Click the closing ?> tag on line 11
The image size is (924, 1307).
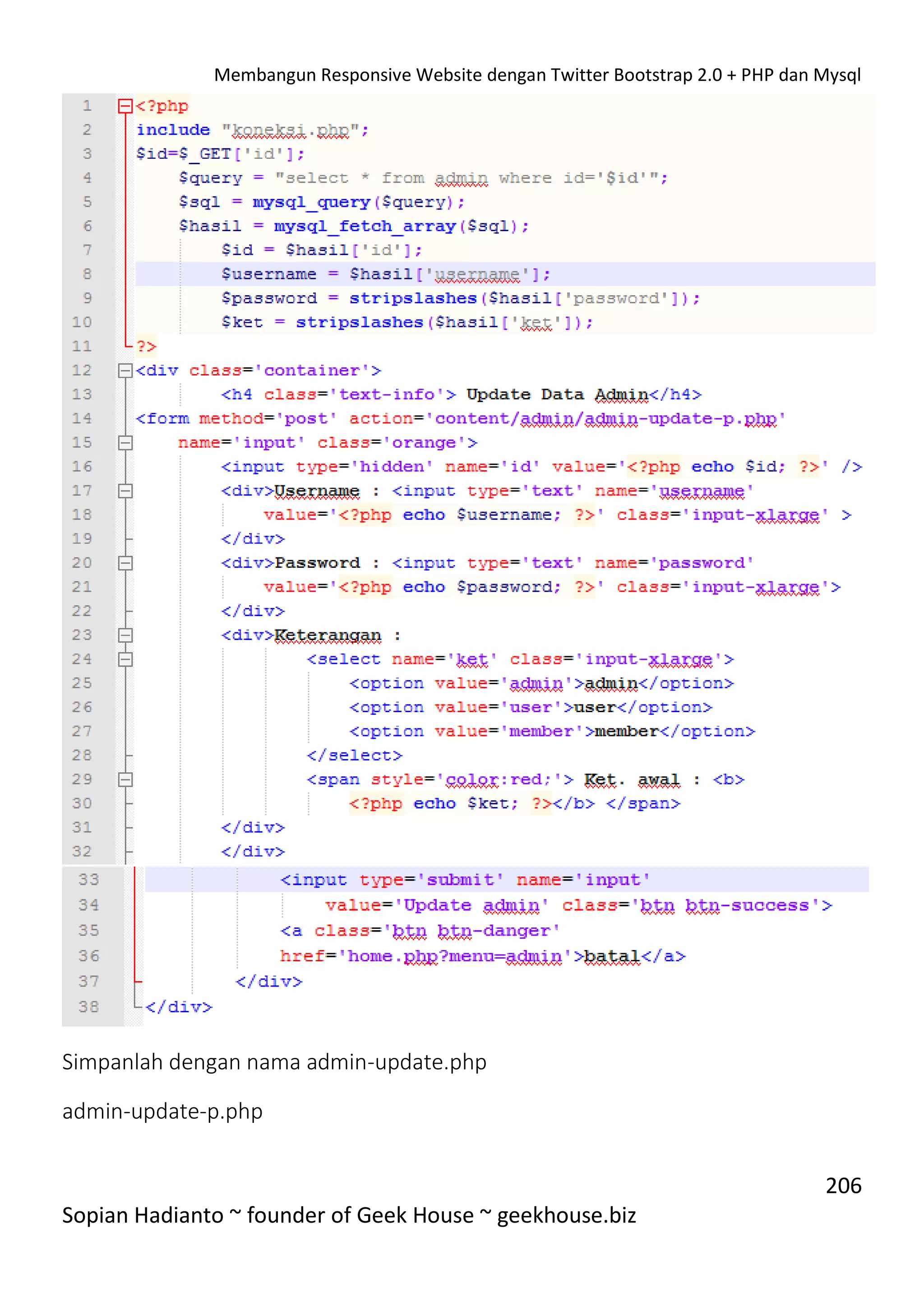click(x=146, y=346)
